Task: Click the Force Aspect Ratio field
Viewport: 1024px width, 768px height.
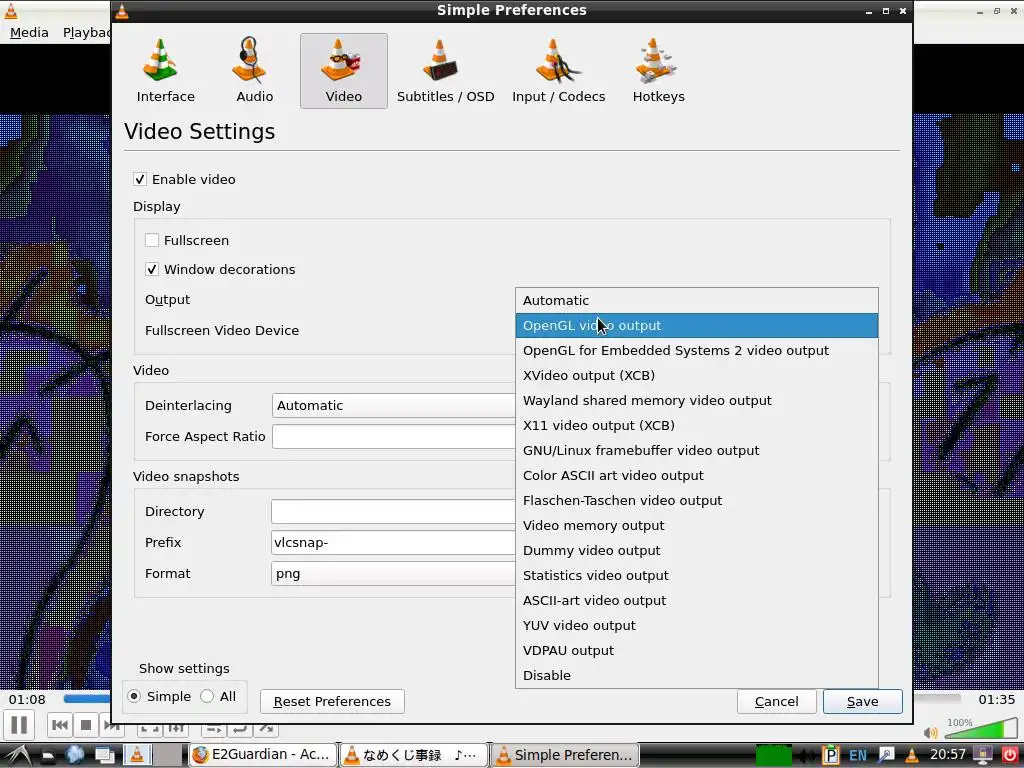Action: pyautogui.click(x=394, y=436)
